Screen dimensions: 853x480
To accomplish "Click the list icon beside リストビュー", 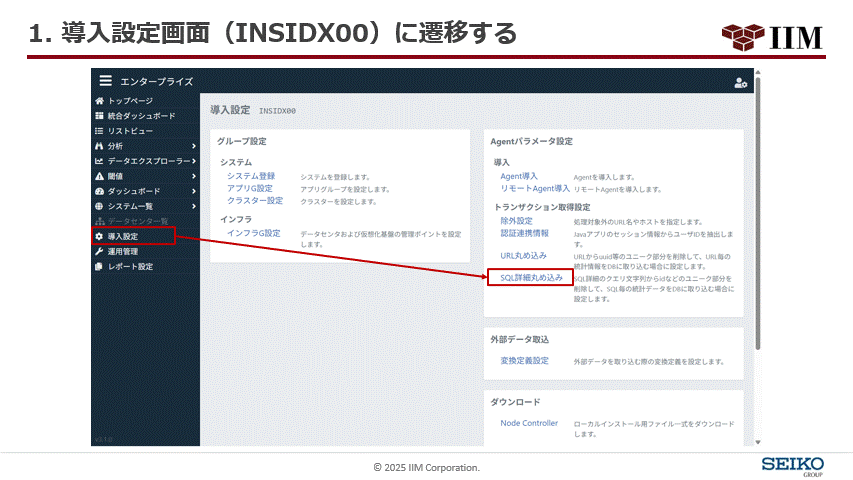I will click(x=99, y=131).
